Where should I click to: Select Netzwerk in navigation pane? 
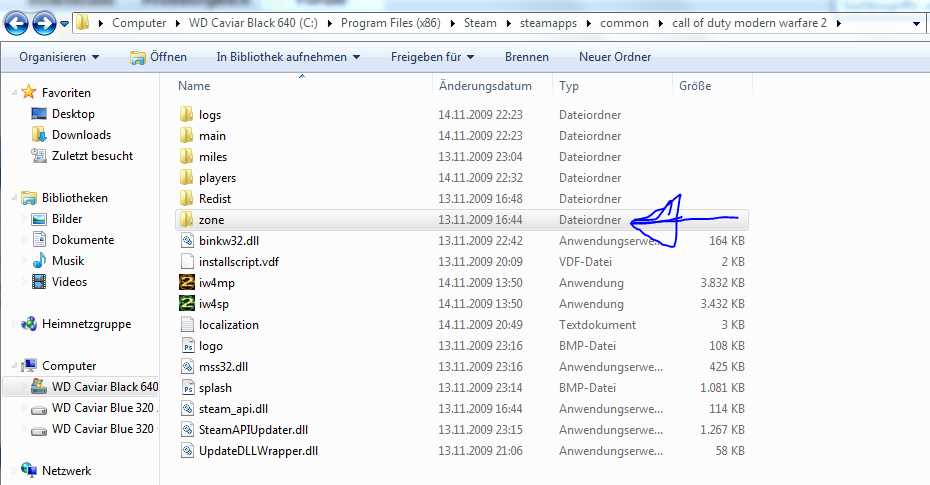66,471
